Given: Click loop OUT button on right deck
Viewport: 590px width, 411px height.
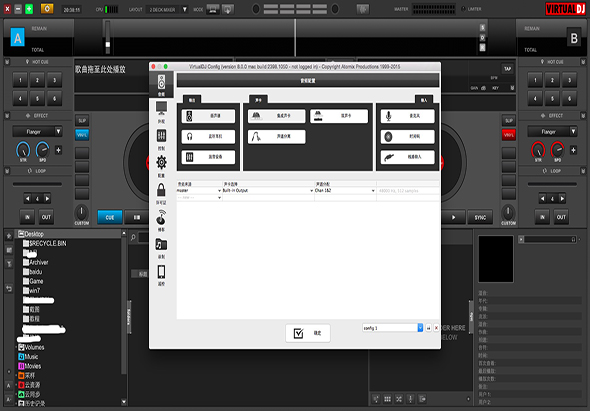Looking at the screenshot, I should point(561,217).
